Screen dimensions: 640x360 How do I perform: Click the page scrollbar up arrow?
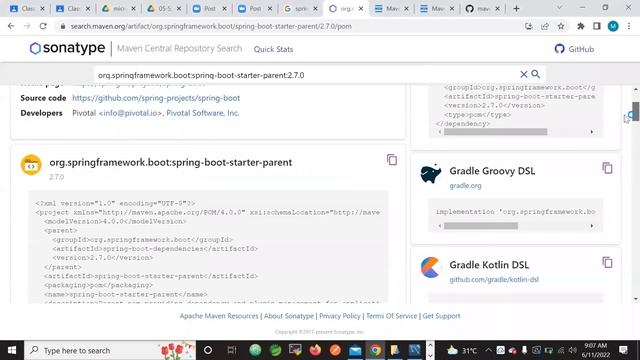tap(636, 89)
